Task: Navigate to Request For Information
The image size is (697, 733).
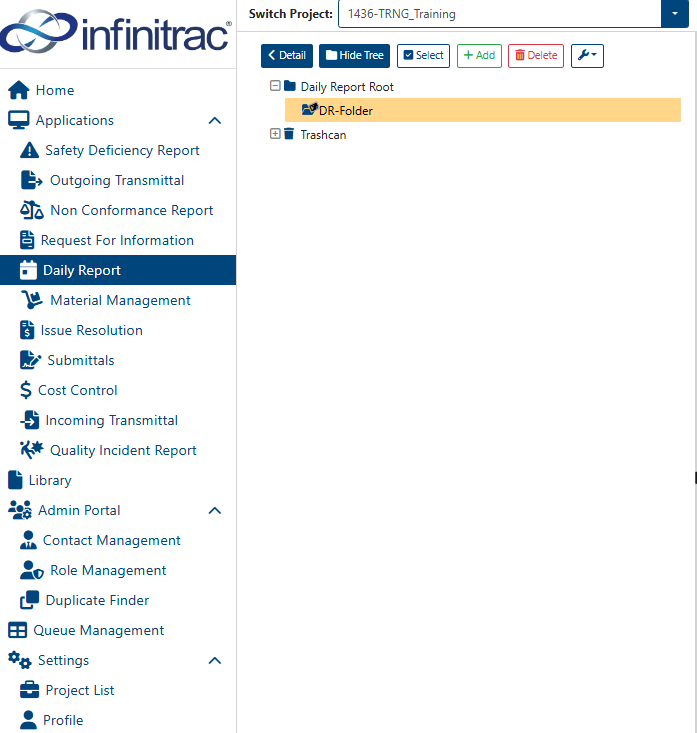Action: point(117,240)
